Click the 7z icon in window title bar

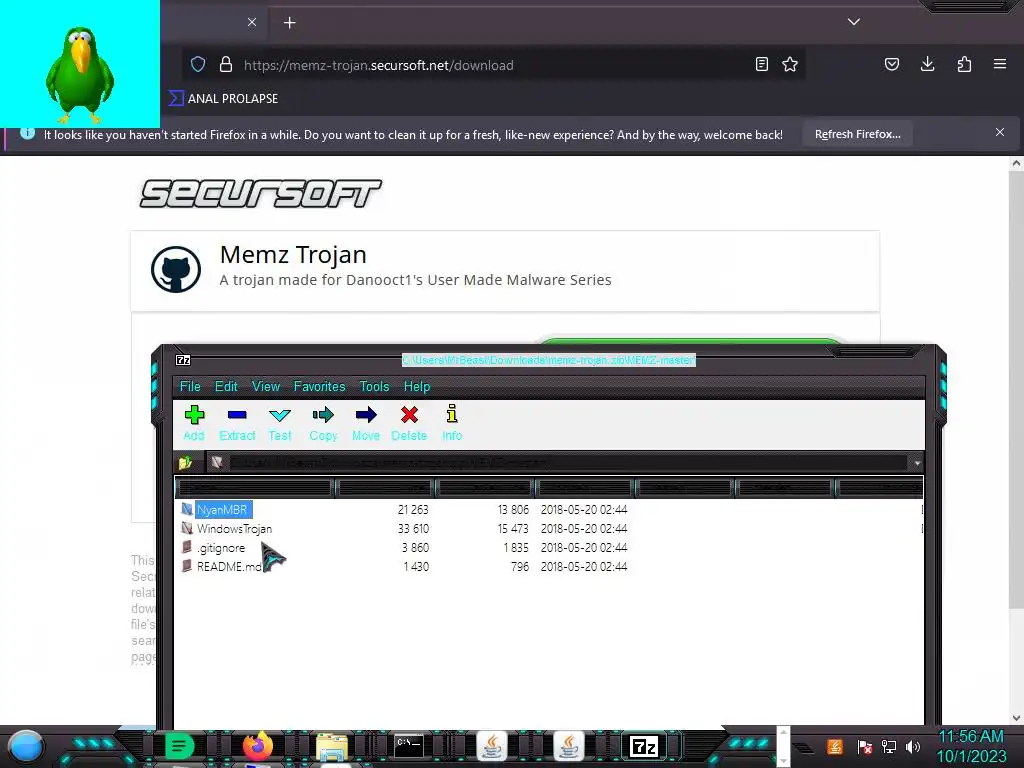pyautogui.click(x=184, y=360)
